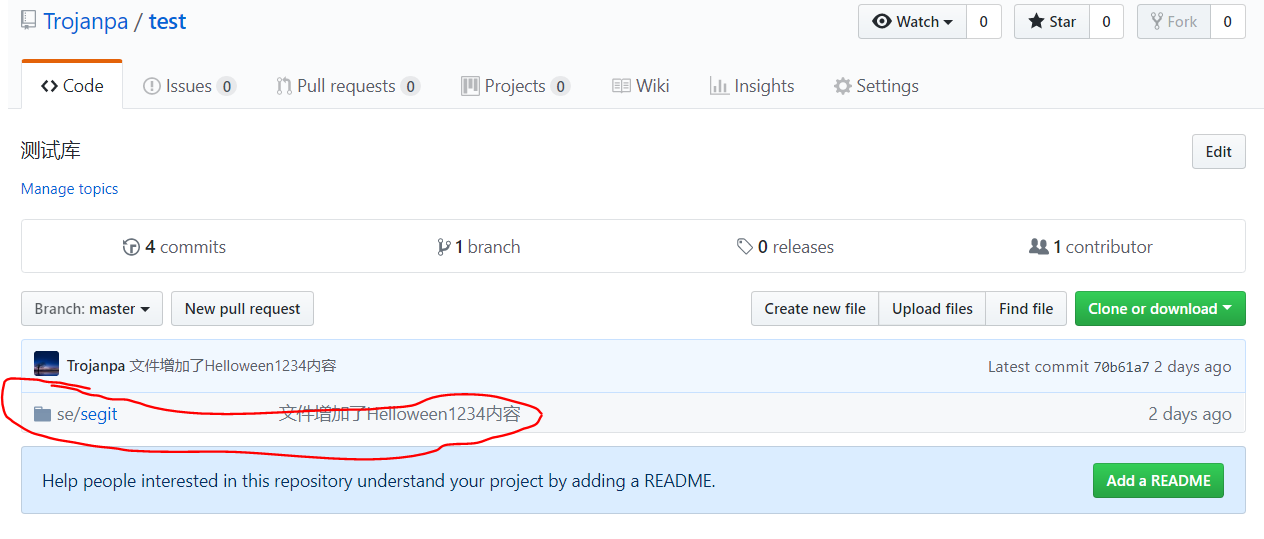Click Add a README button
Viewport: 1264px width, 539px height.
click(x=1158, y=481)
